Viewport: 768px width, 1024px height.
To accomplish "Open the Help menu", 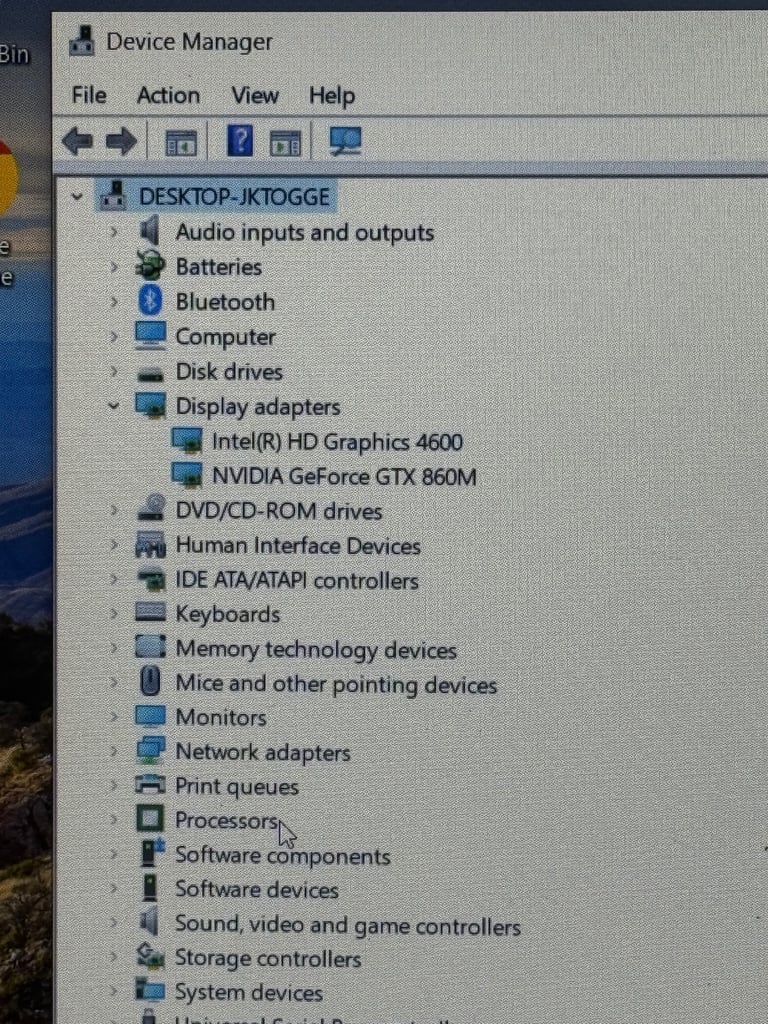I will [332, 96].
